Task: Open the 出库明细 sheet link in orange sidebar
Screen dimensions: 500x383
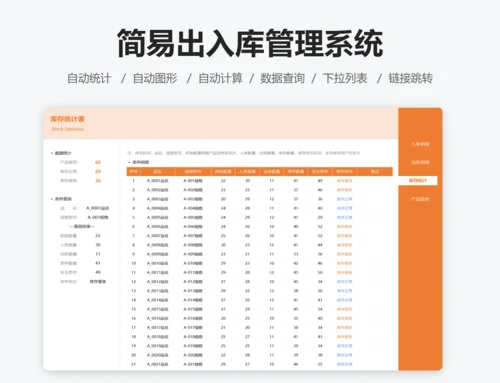Action: 420,162
